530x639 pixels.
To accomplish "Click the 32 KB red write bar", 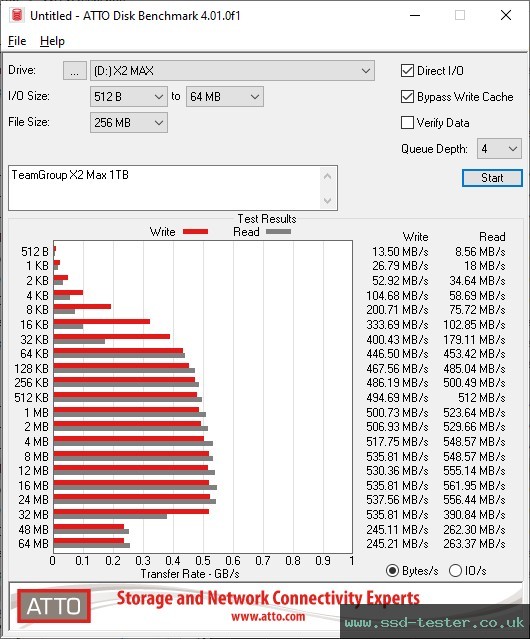I will 112,337.
